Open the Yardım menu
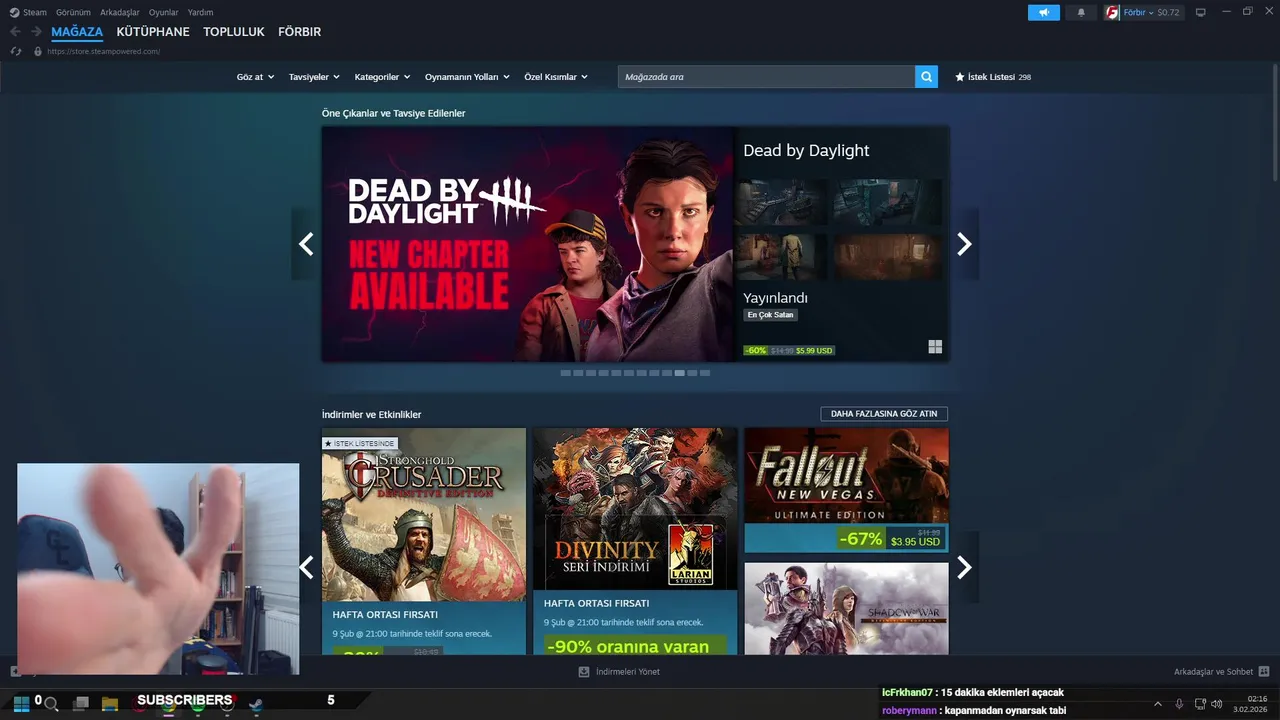The width and height of the screenshot is (1280, 720). click(x=200, y=13)
